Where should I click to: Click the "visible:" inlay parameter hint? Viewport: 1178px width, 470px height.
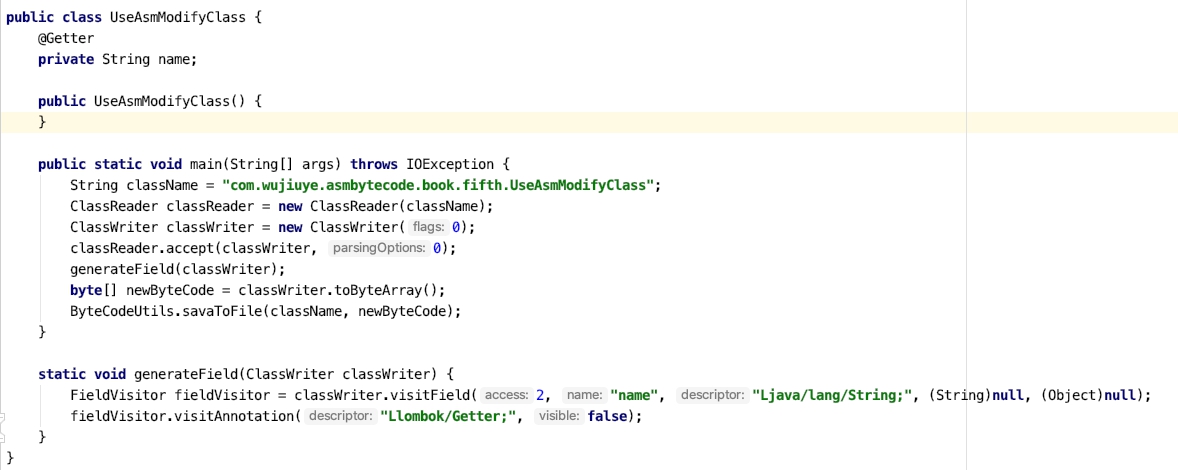pos(559,416)
